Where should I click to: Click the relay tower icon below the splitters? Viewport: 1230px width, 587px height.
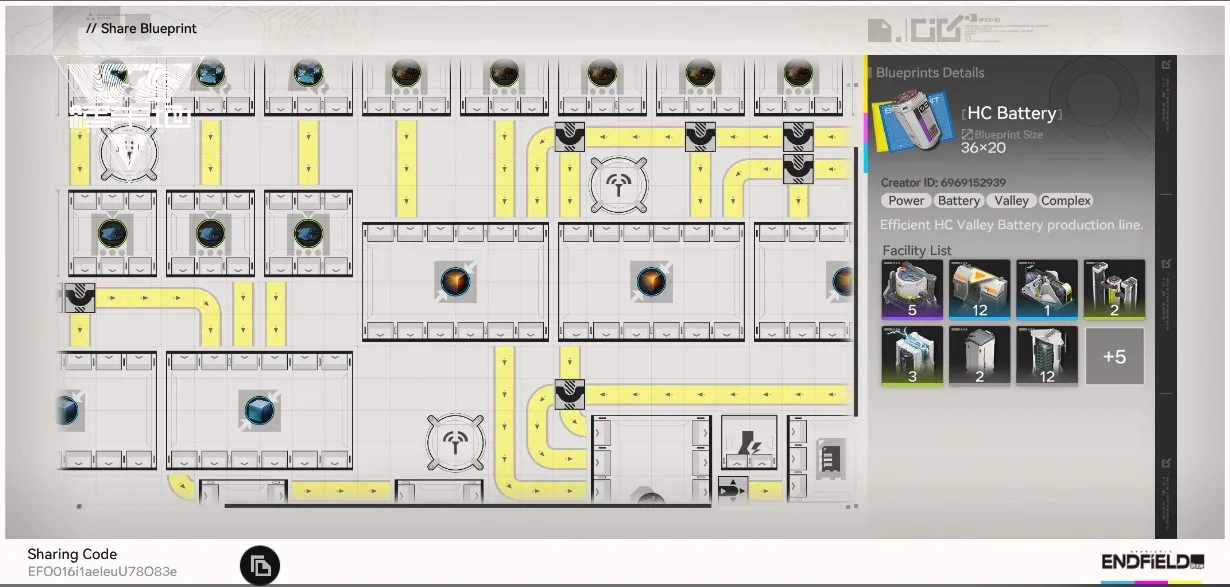(x=619, y=185)
